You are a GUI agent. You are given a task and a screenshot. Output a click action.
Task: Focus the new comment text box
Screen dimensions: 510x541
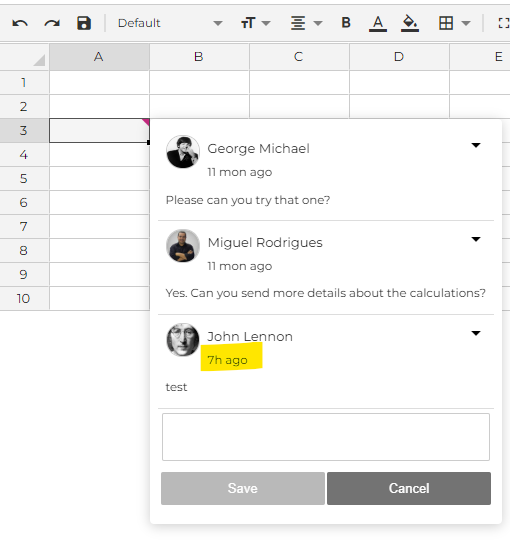326,437
